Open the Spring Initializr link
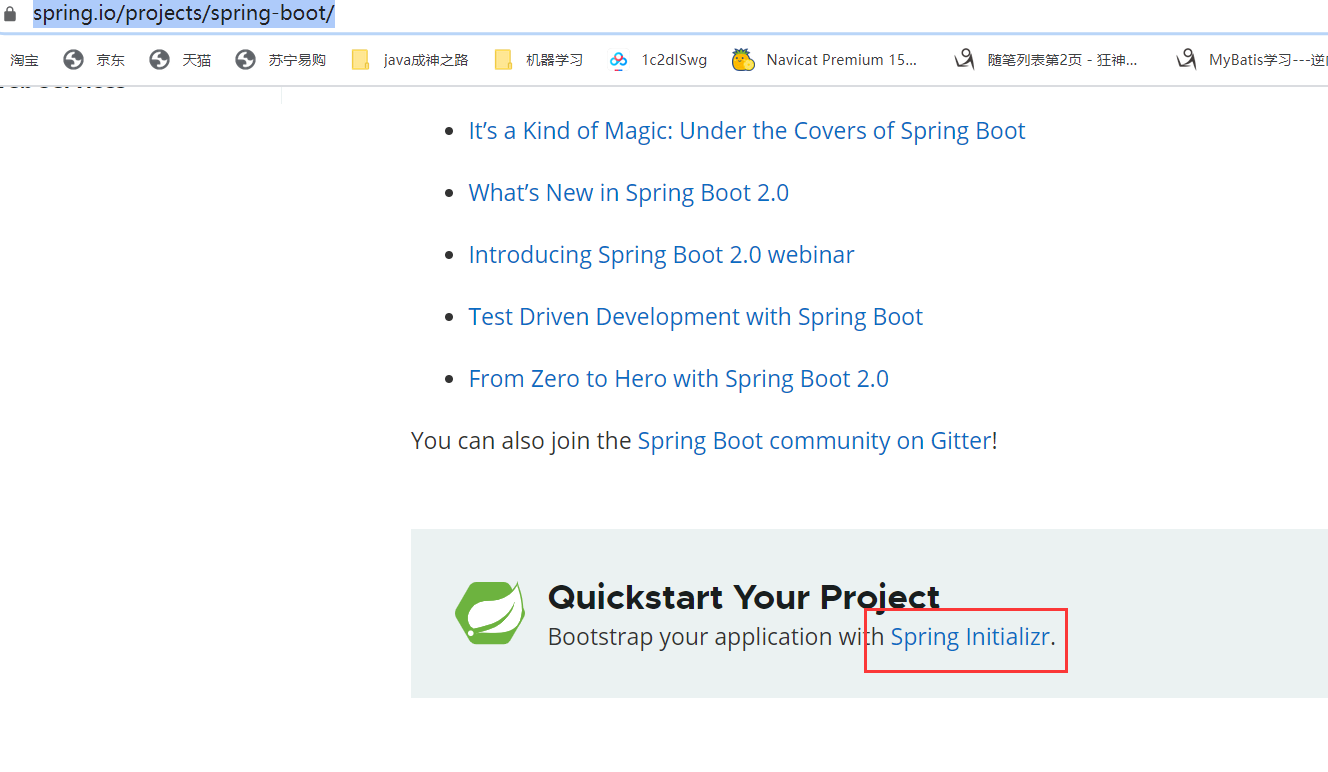1328x772 pixels. tap(970, 637)
